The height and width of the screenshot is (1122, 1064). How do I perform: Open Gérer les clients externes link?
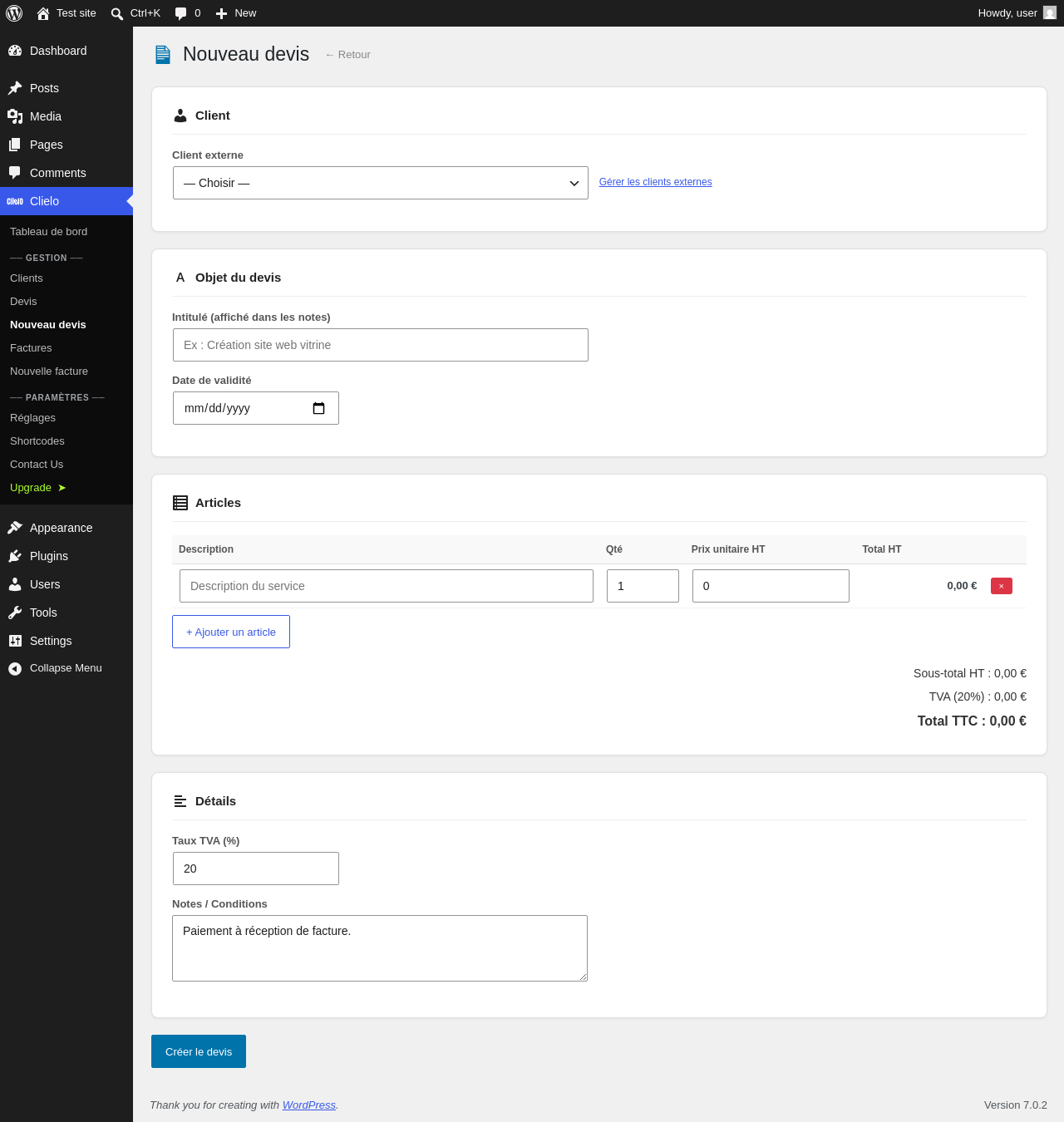coord(655,182)
